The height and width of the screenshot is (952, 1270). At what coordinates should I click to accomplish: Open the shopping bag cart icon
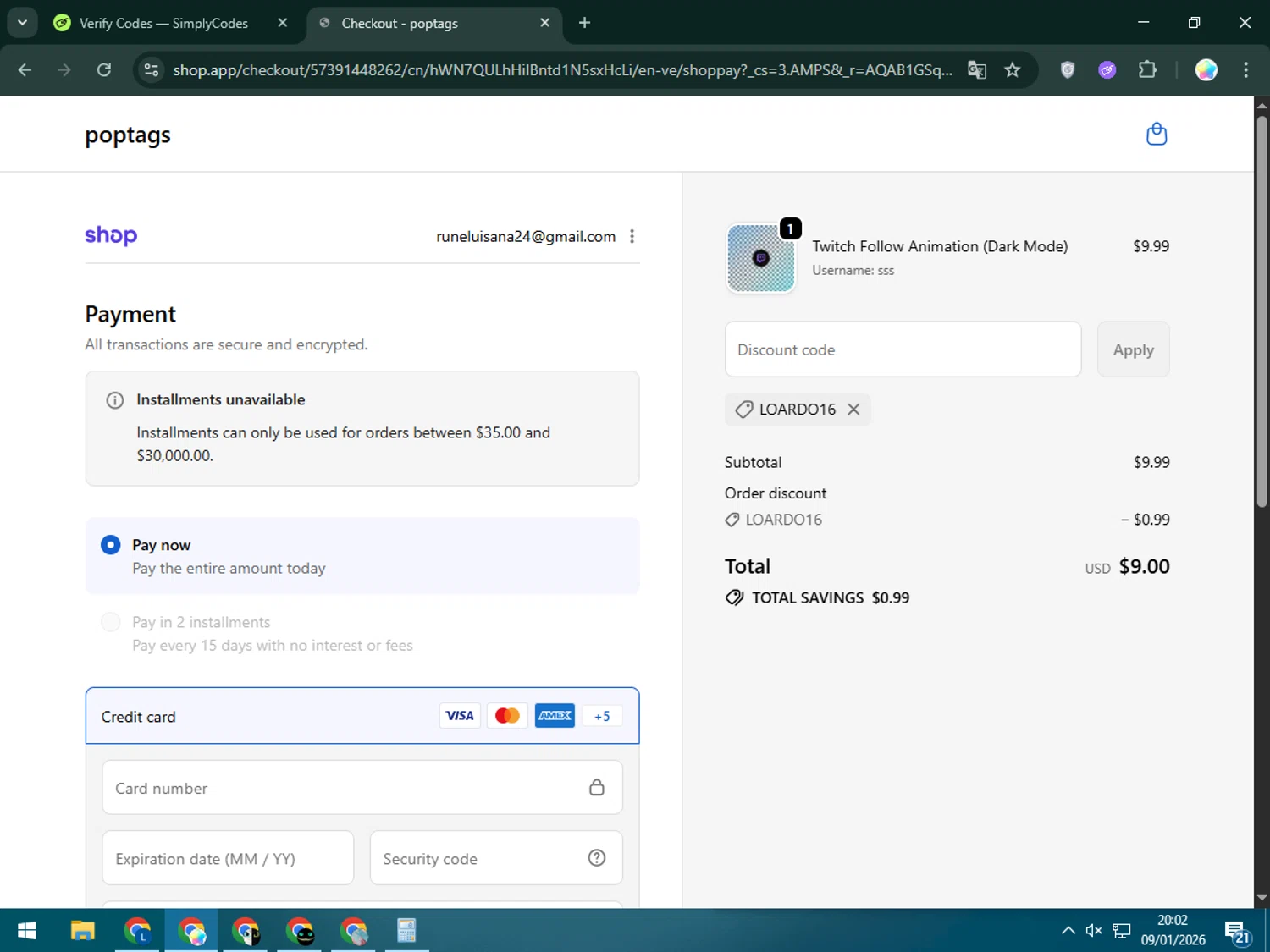[x=1156, y=135]
